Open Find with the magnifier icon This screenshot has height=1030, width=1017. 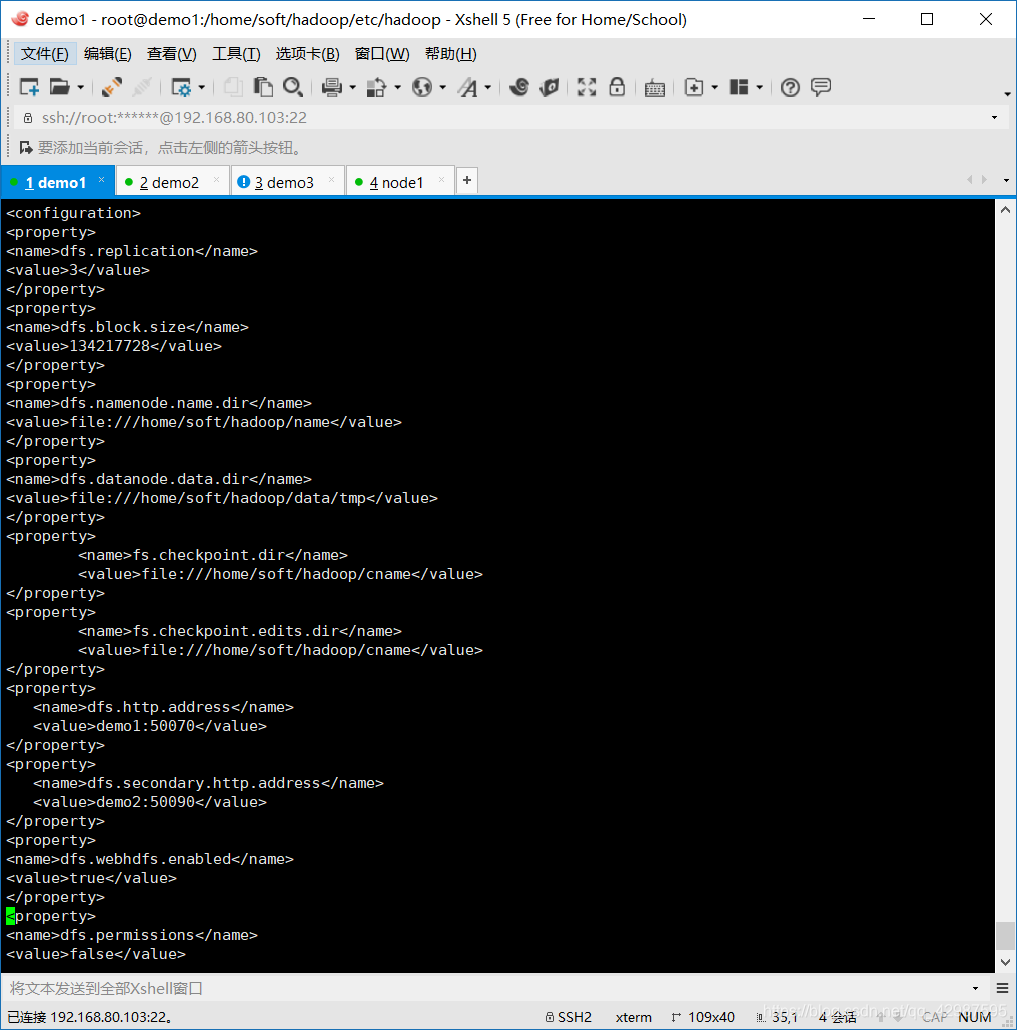(x=293, y=87)
